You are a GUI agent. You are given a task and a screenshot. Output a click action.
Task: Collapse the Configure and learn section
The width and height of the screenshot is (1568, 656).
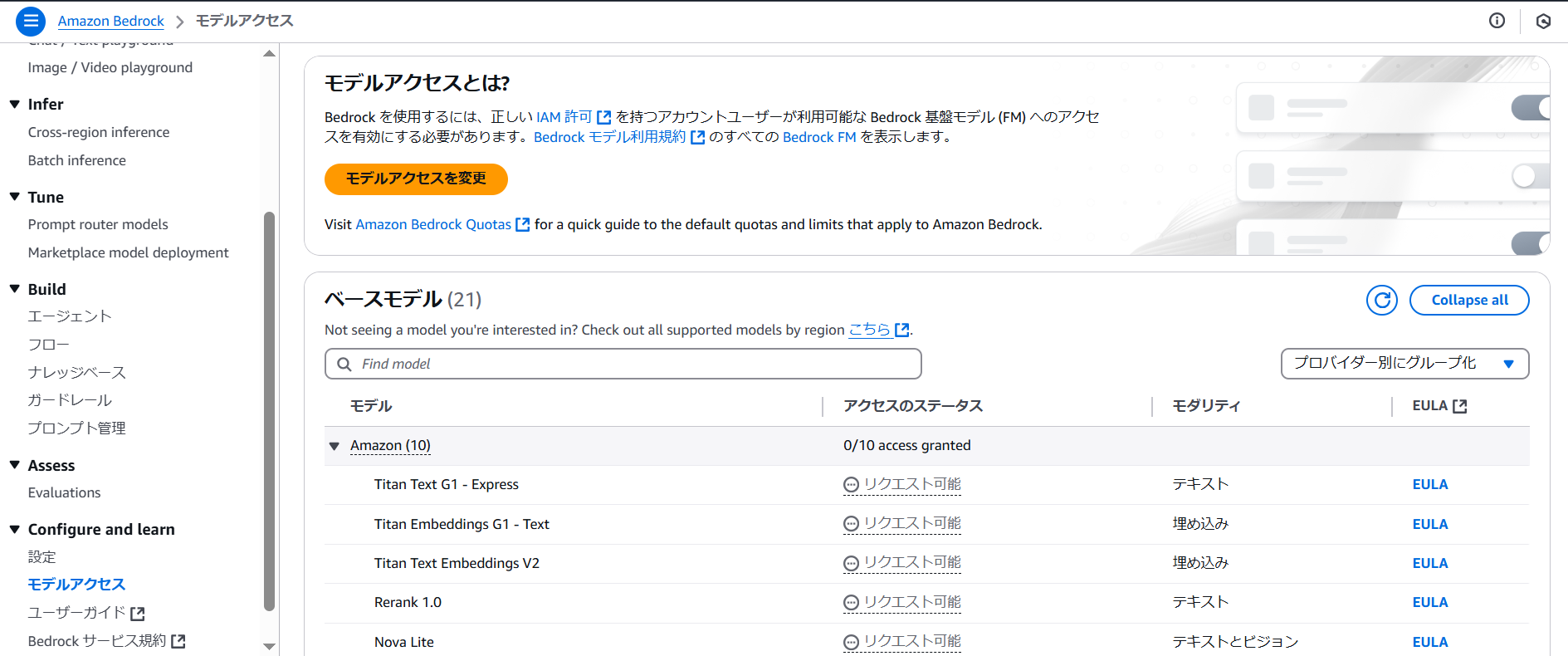click(x=14, y=529)
